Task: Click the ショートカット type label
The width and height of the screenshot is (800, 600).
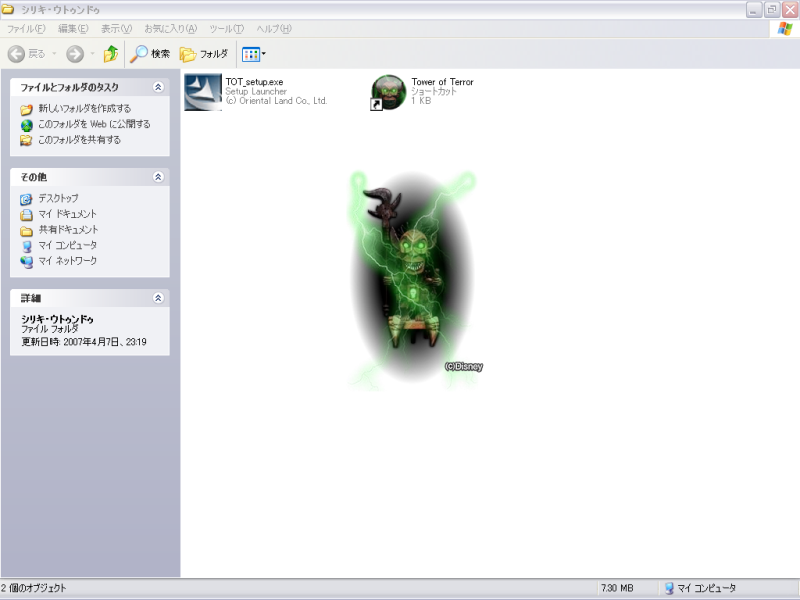Action: pyautogui.click(x=434, y=91)
